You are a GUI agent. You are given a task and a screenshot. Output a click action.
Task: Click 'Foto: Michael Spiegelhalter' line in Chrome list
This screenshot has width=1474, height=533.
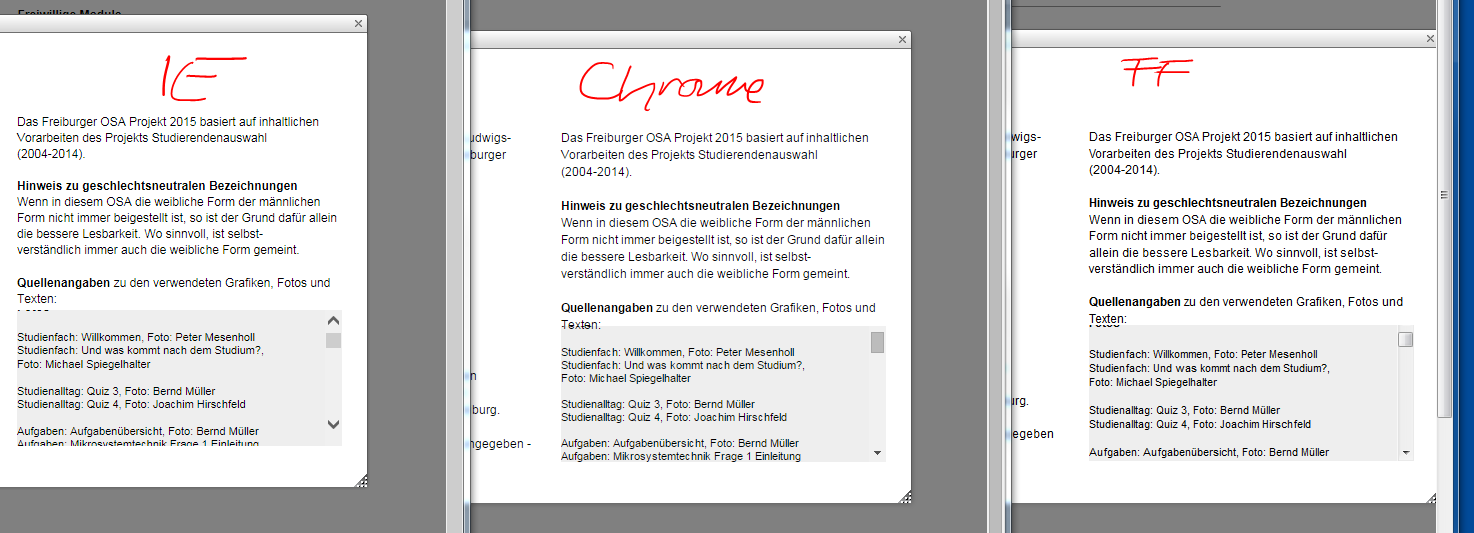coord(625,379)
